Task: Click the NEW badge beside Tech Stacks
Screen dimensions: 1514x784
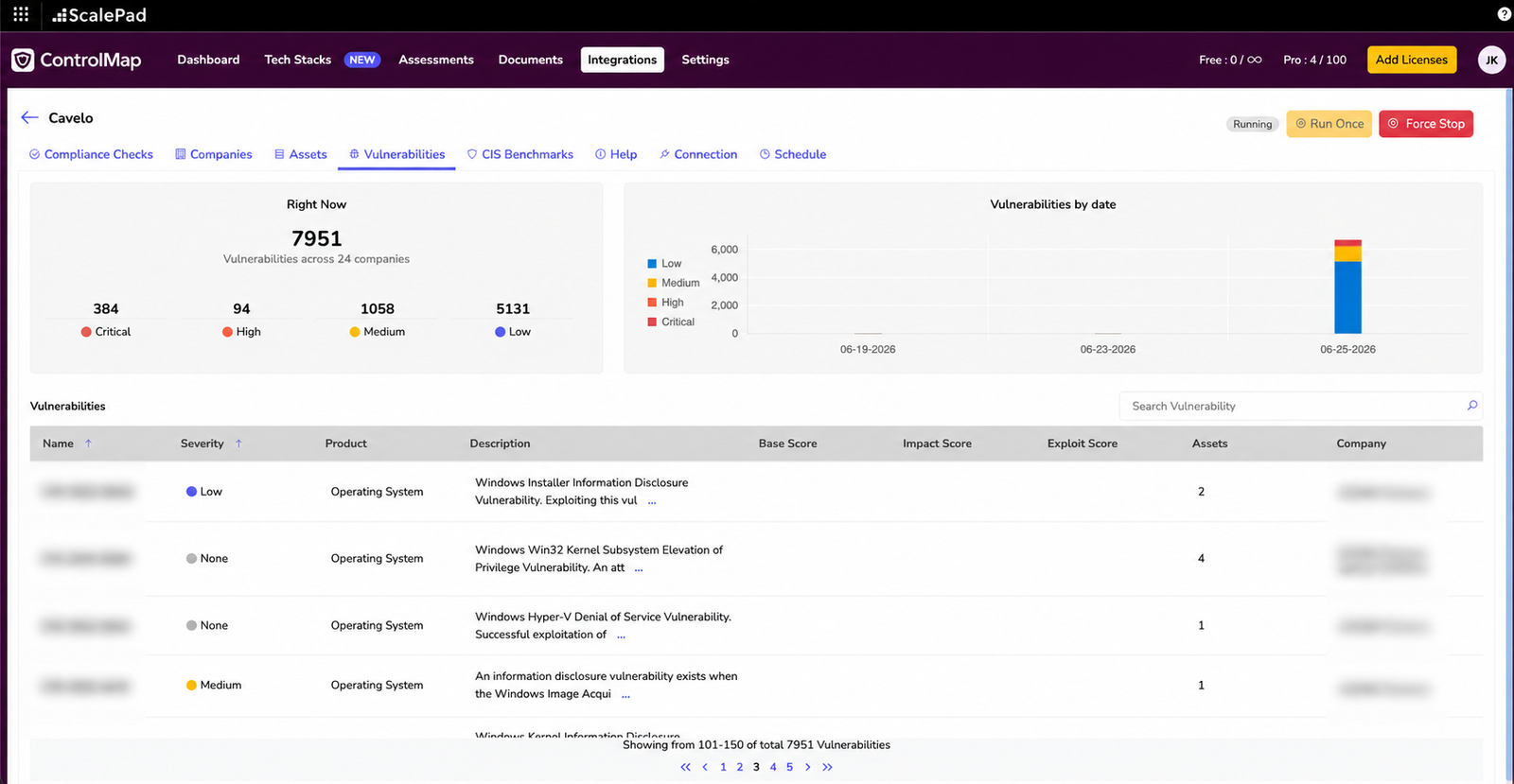Action: point(362,60)
